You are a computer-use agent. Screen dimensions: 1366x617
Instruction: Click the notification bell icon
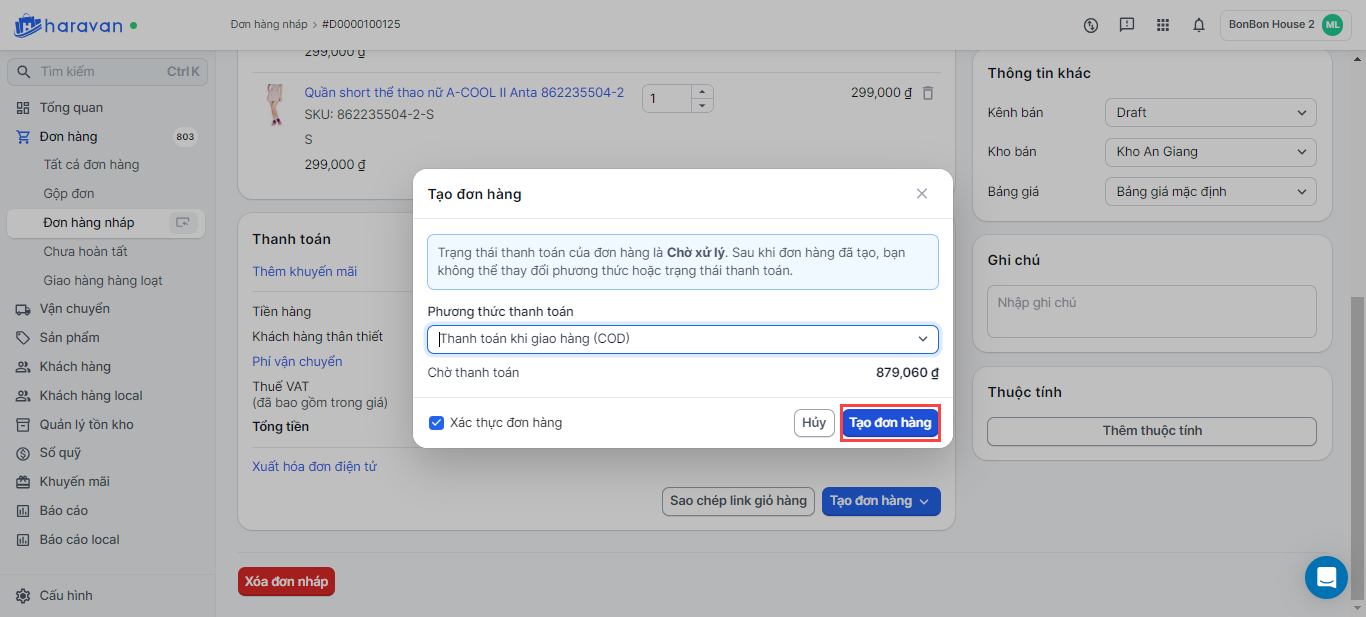1198,25
